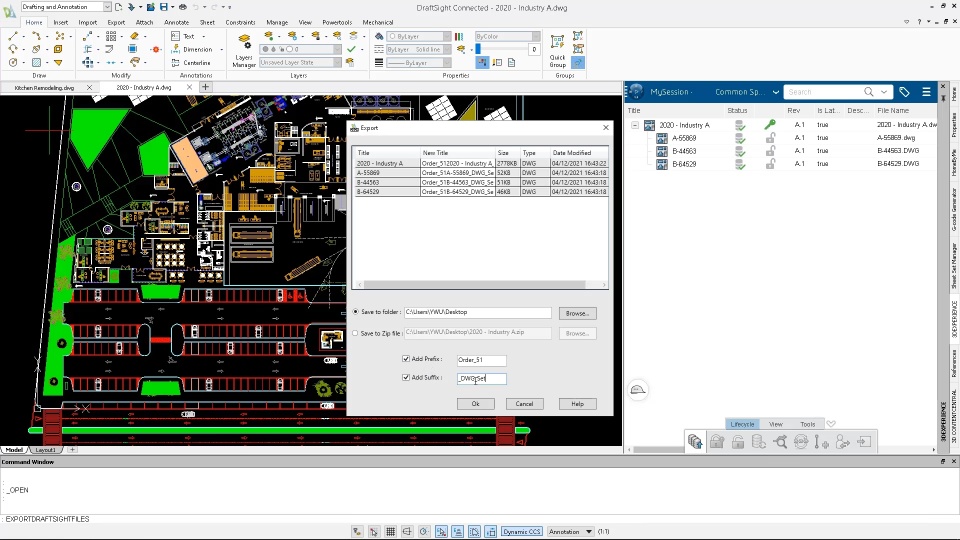This screenshot has width=960, height=540.
Task: Toggle Grid display in status bar
Action: [x=390, y=531]
